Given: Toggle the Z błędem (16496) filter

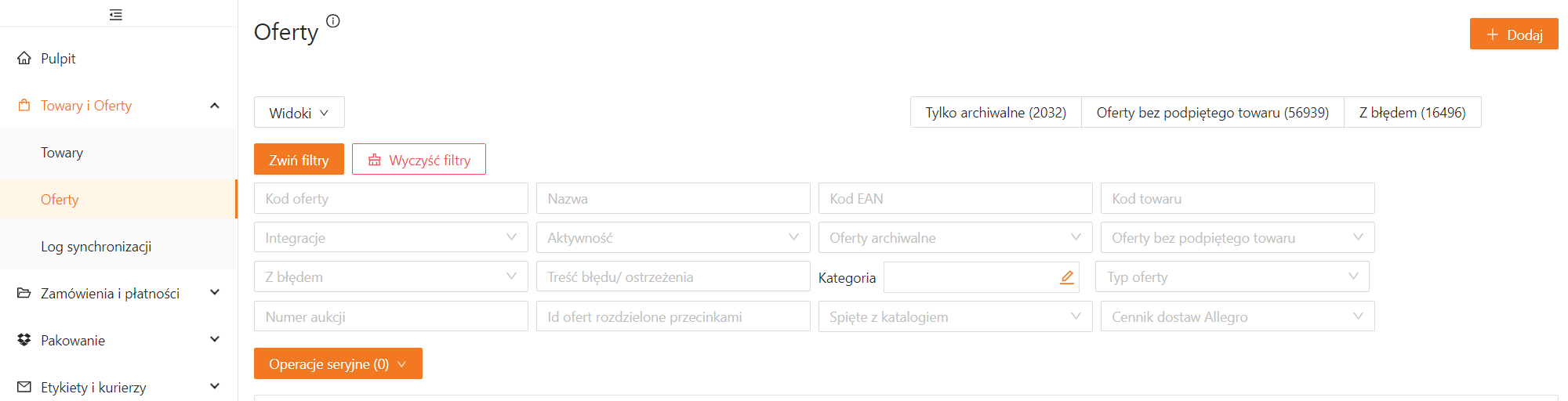Looking at the screenshot, I should click(1412, 113).
